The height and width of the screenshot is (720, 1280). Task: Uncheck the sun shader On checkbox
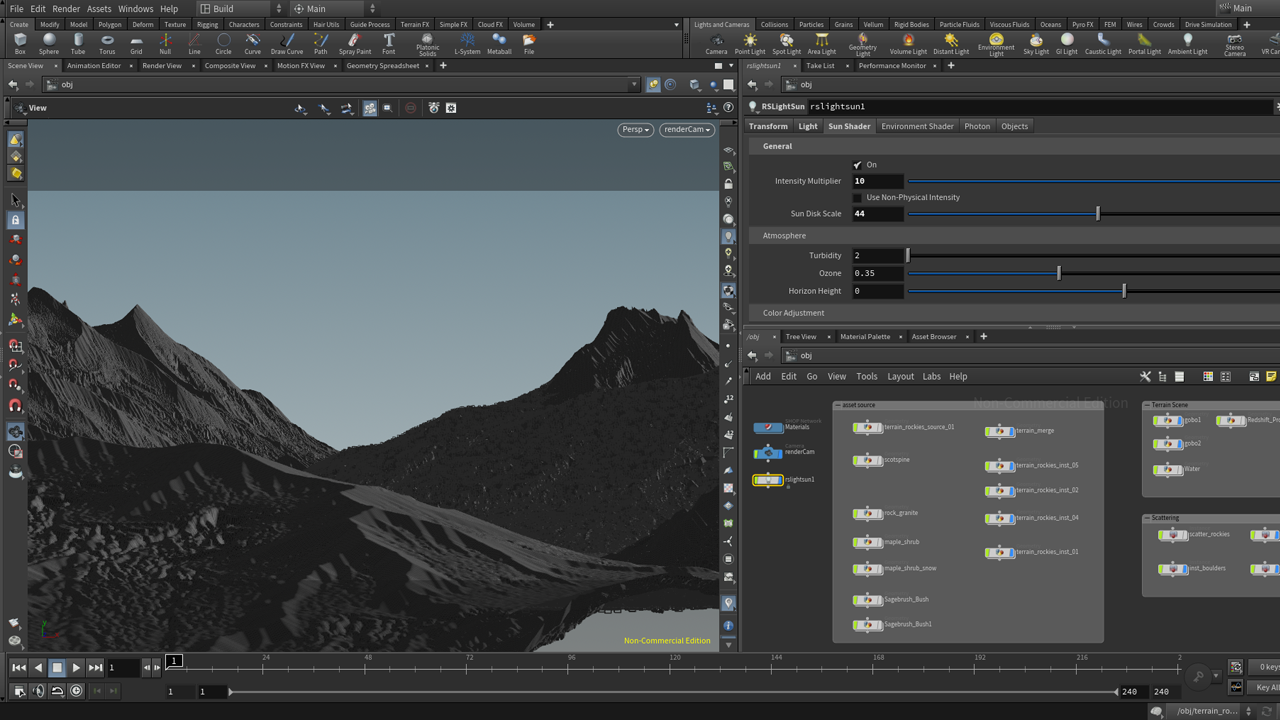click(x=857, y=165)
